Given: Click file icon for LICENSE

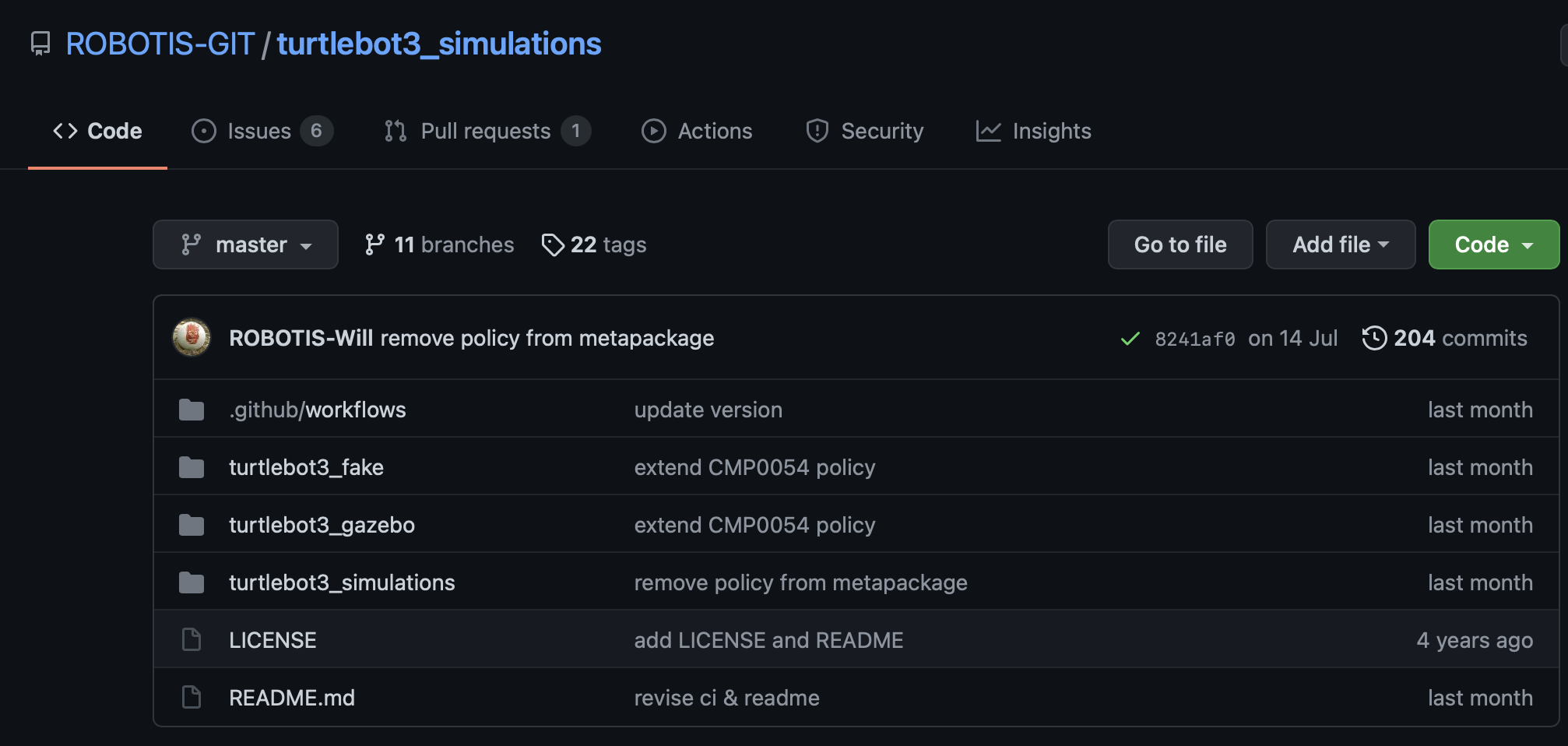Looking at the screenshot, I should coord(192,640).
